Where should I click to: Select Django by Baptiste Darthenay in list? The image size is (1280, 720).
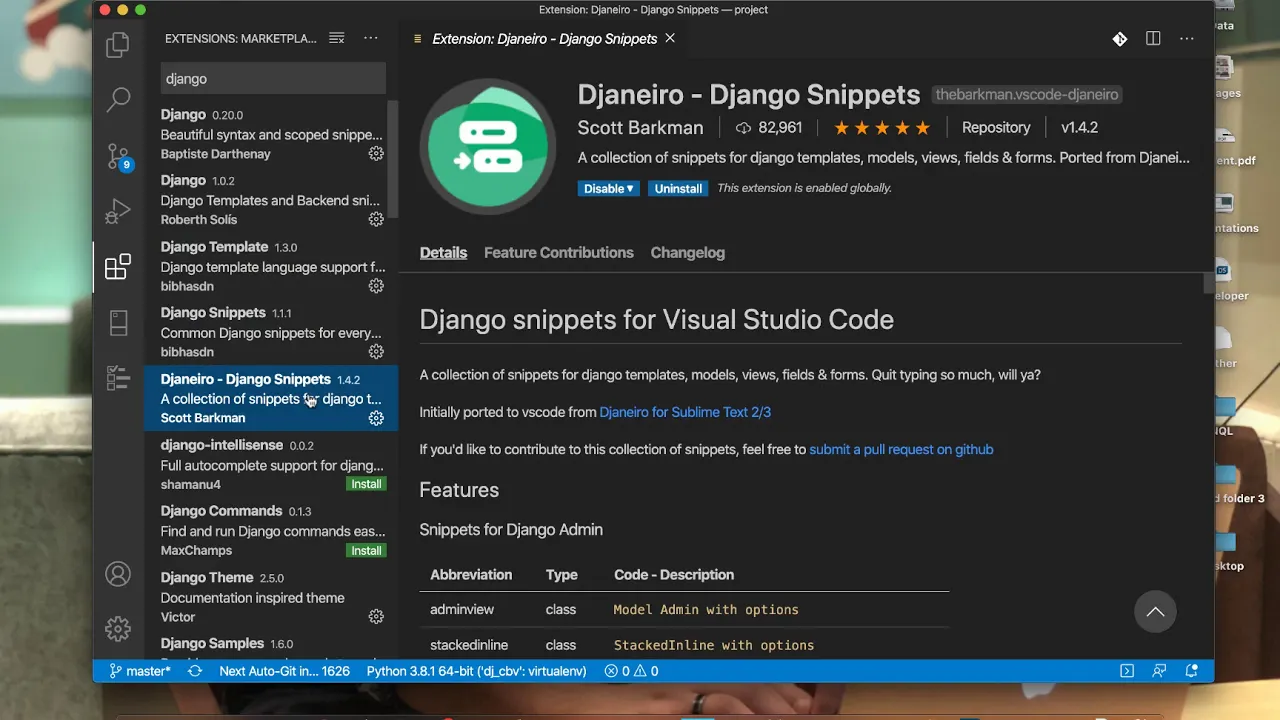tap(272, 134)
